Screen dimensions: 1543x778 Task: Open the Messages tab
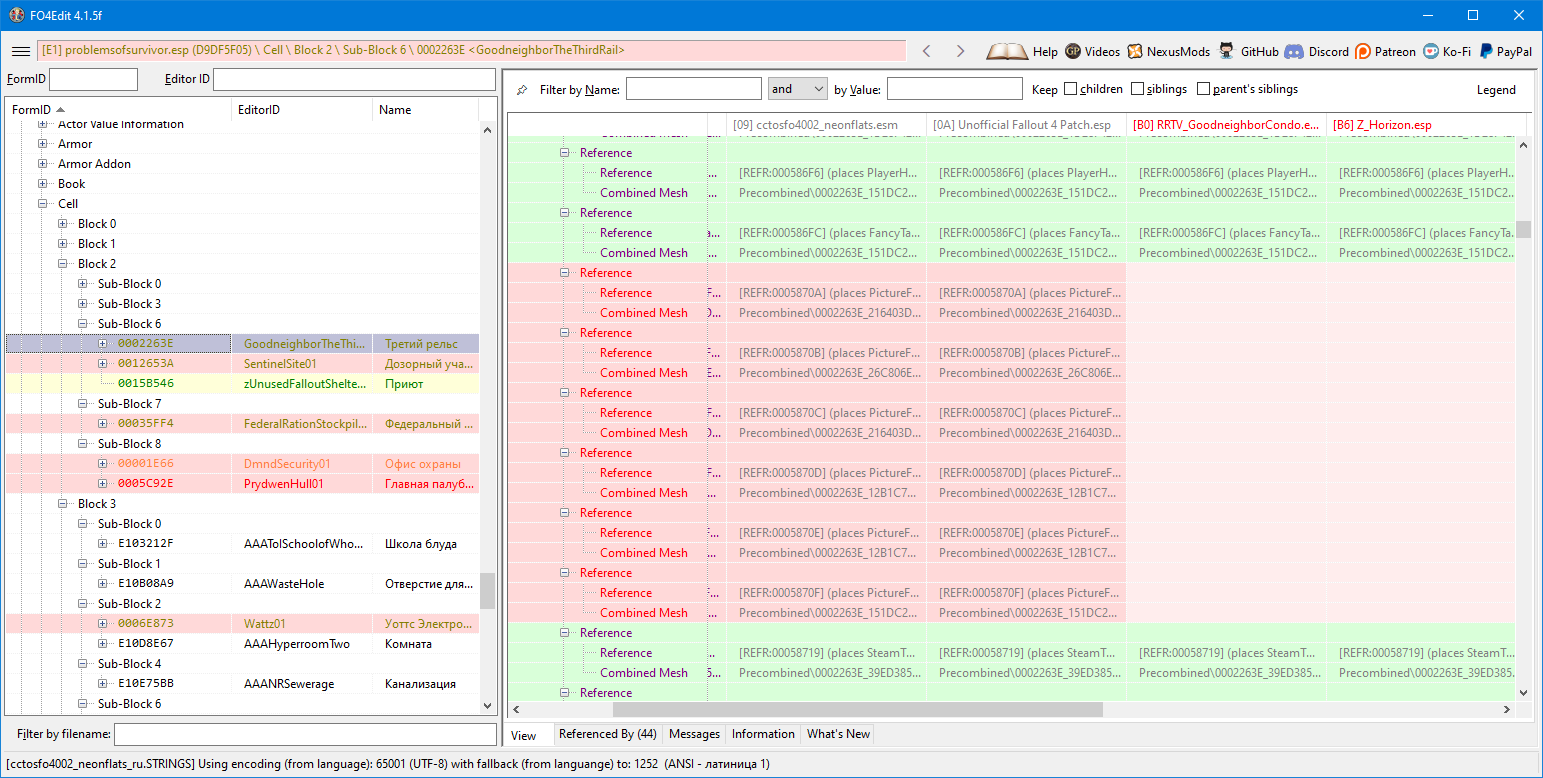(694, 734)
